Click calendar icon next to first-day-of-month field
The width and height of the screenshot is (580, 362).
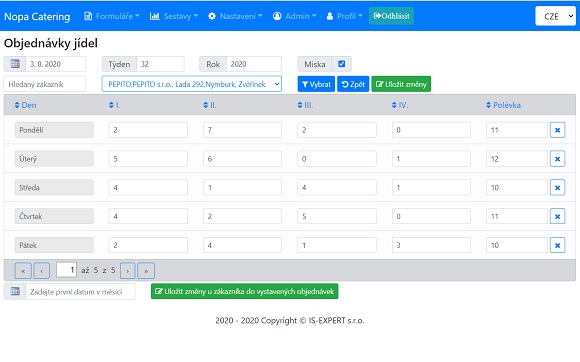point(15,291)
